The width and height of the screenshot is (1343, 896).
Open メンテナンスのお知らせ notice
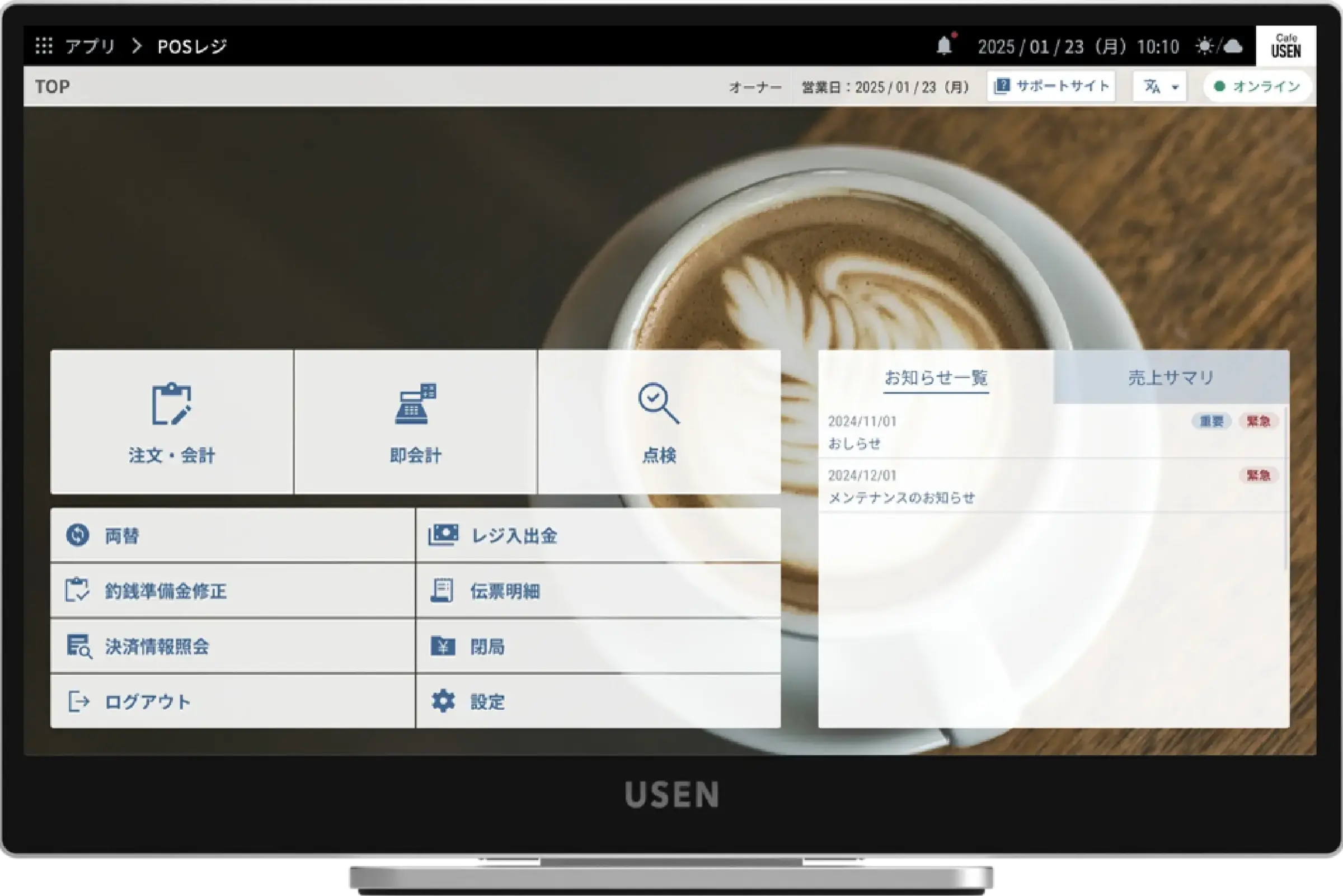click(1051, 485)
